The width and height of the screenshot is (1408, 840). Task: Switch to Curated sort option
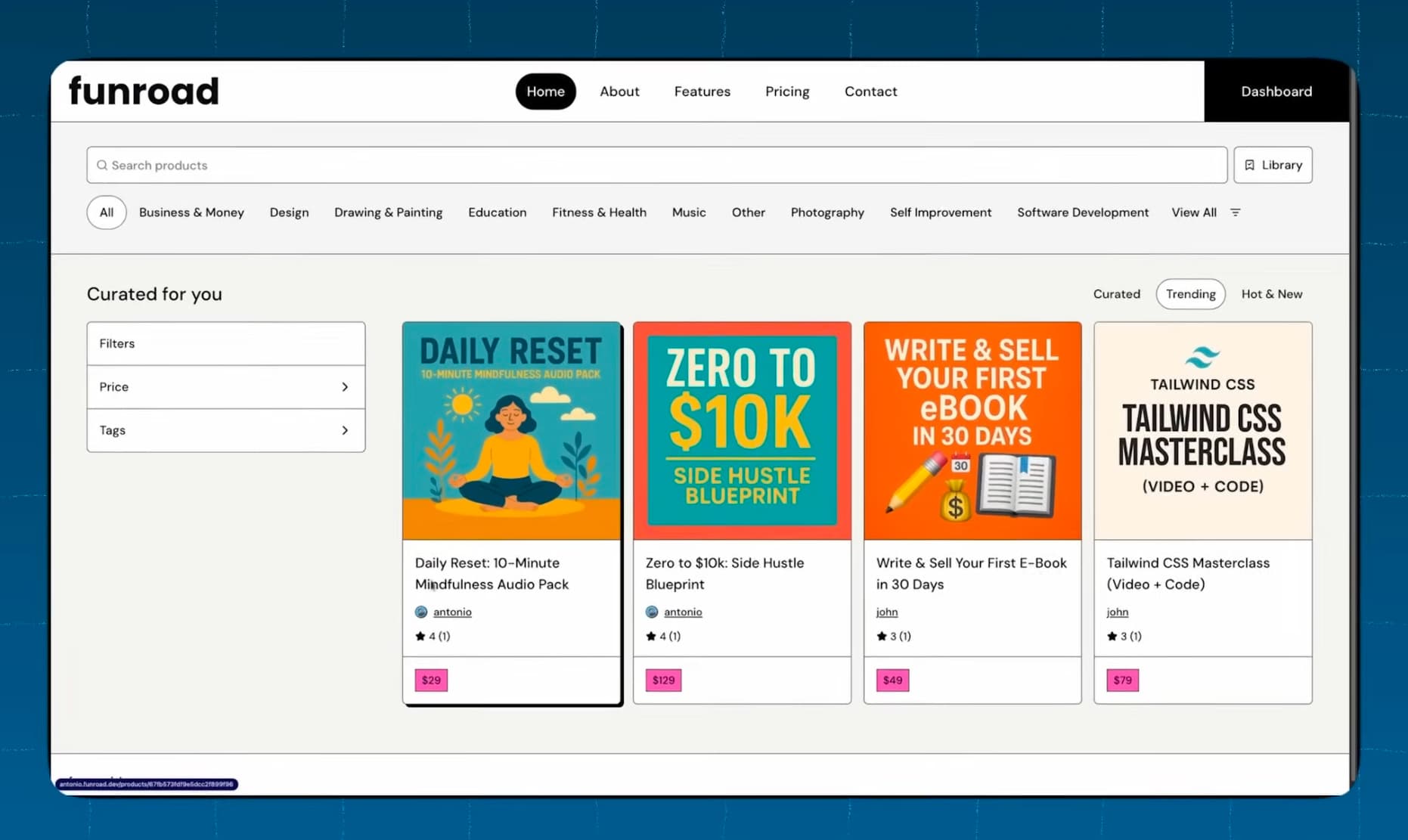pos(1116,294)
